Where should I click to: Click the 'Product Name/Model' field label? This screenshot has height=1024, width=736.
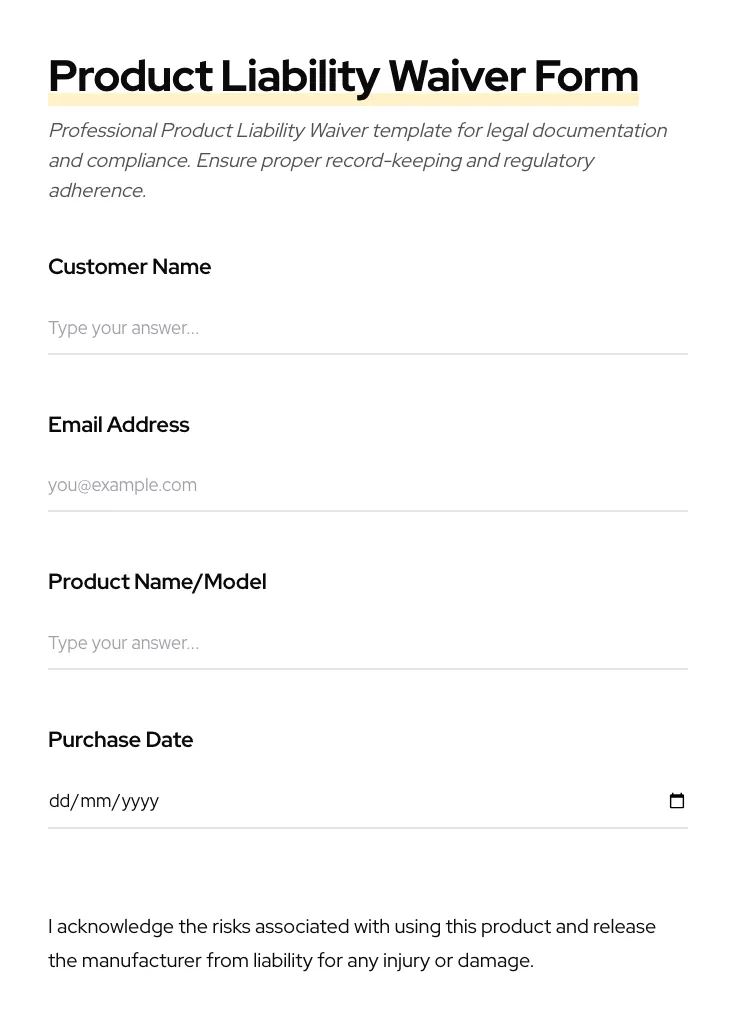pyautogui.click(x=157, y=582)
